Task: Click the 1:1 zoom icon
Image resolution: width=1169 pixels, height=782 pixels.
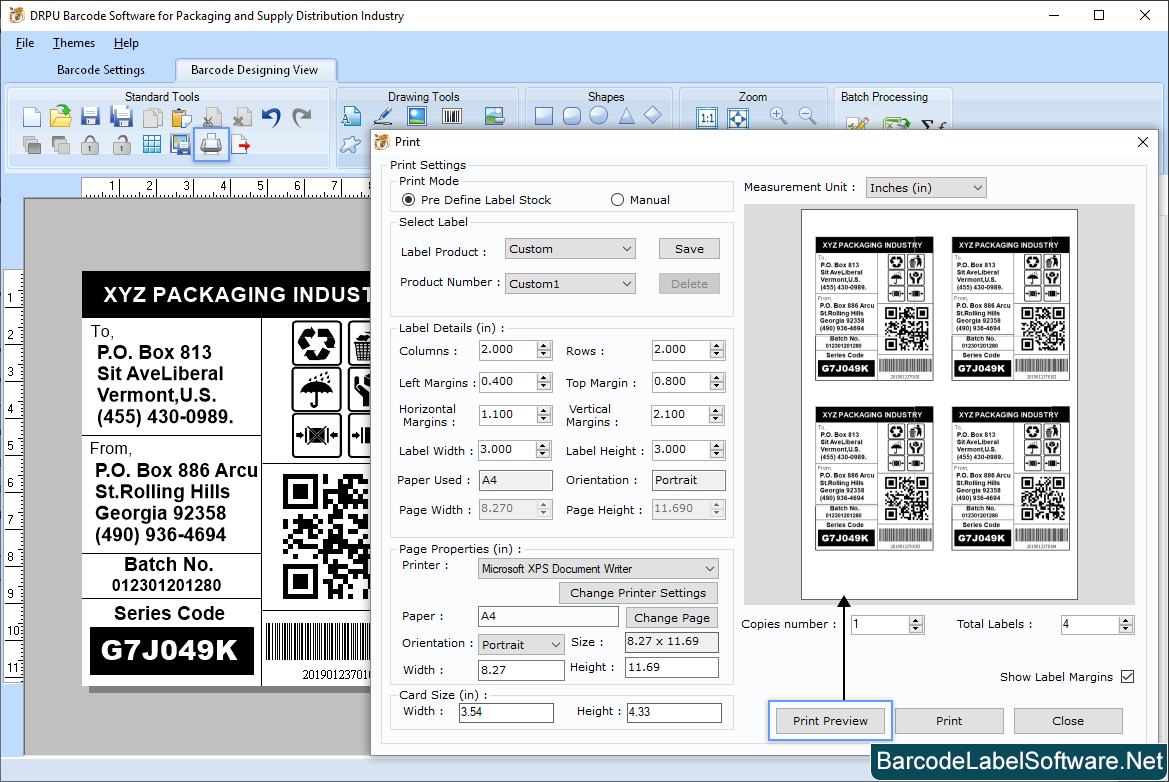Action: click(x=706, y=117)
